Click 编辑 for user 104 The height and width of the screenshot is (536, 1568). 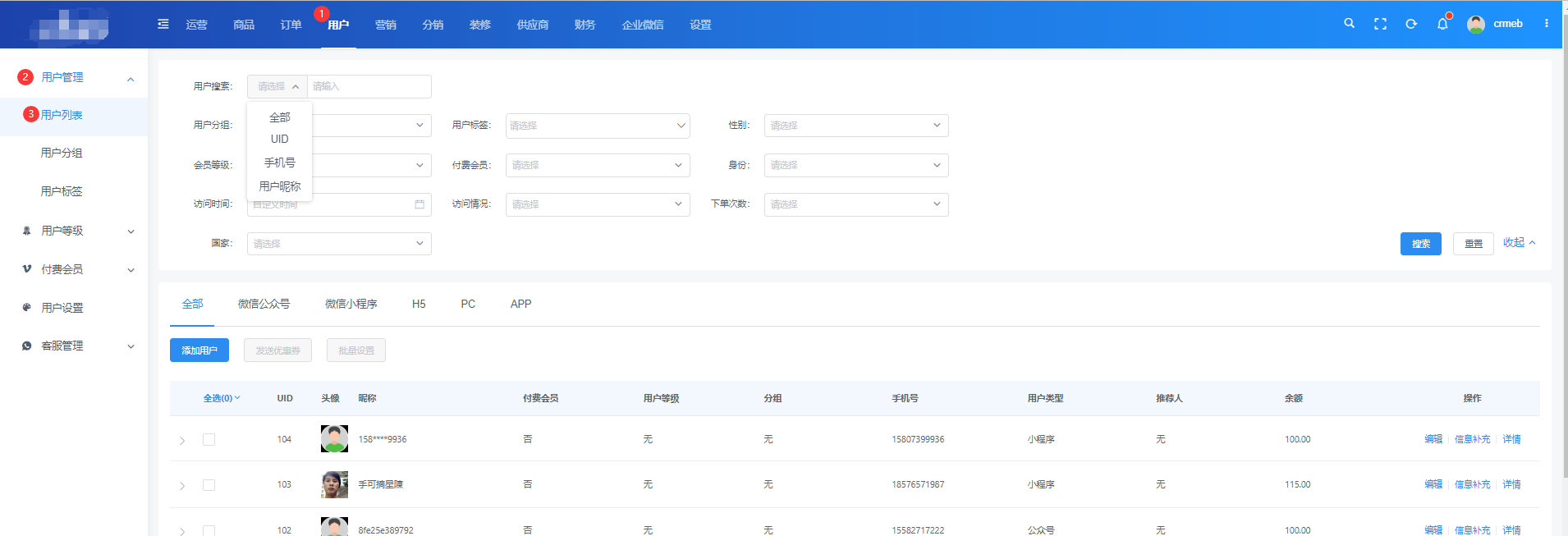1433,440
